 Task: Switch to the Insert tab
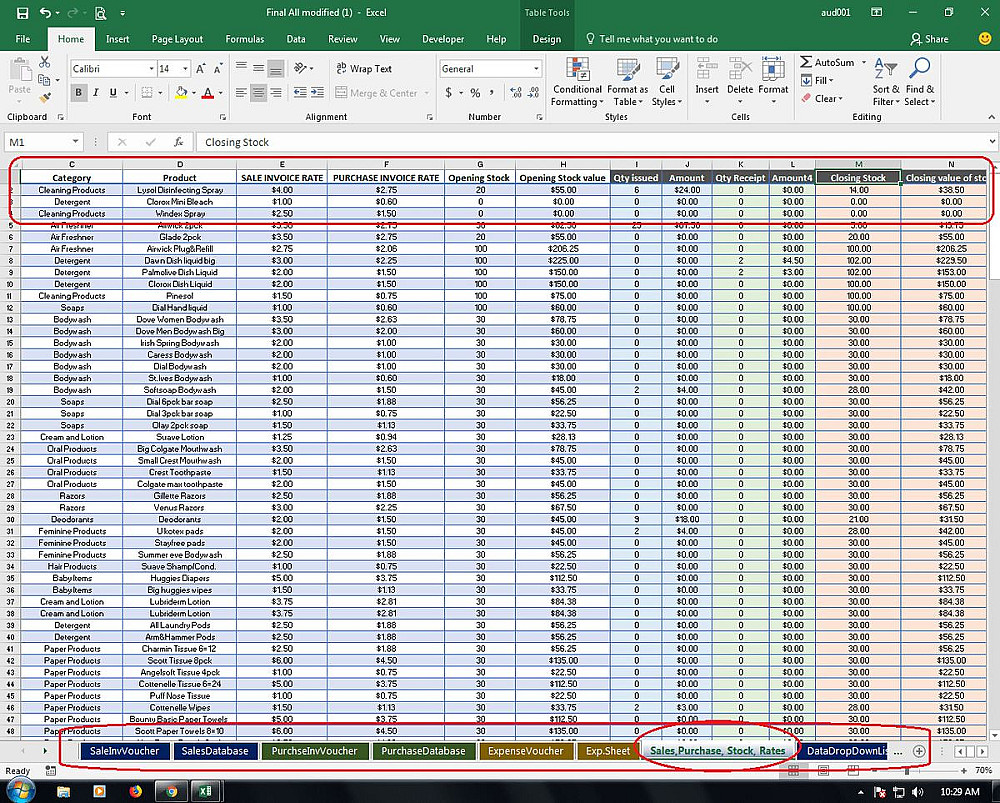[x=117, y=39]
